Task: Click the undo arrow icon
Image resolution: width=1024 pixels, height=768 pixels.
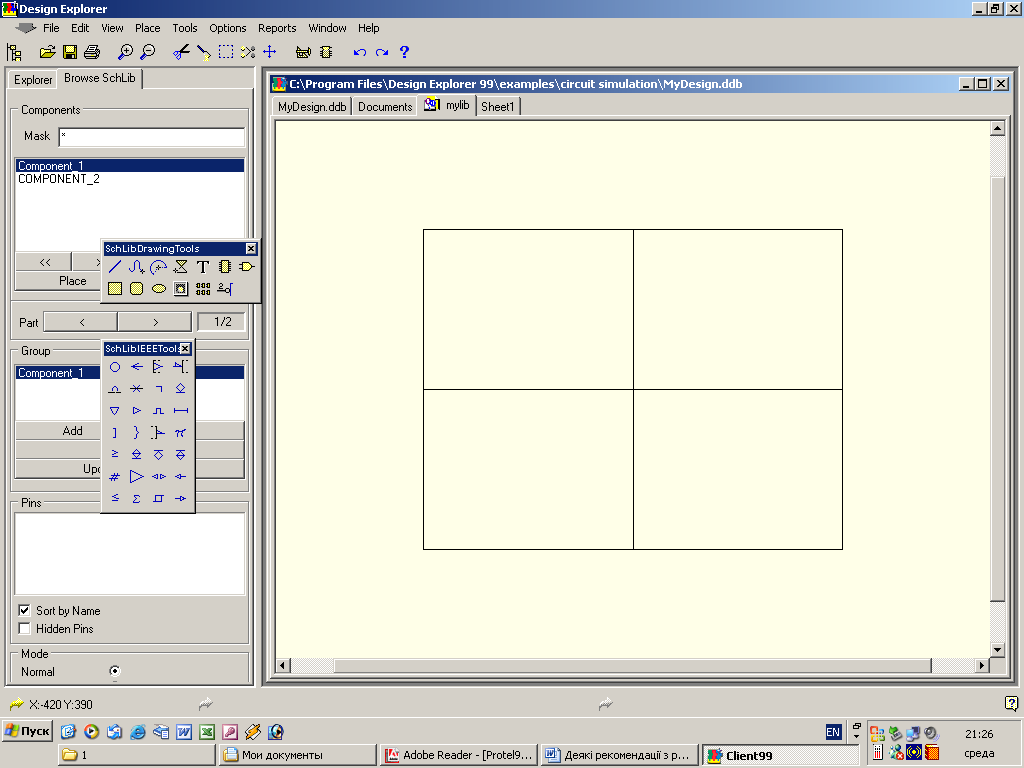Action: [x=359, y=52]
